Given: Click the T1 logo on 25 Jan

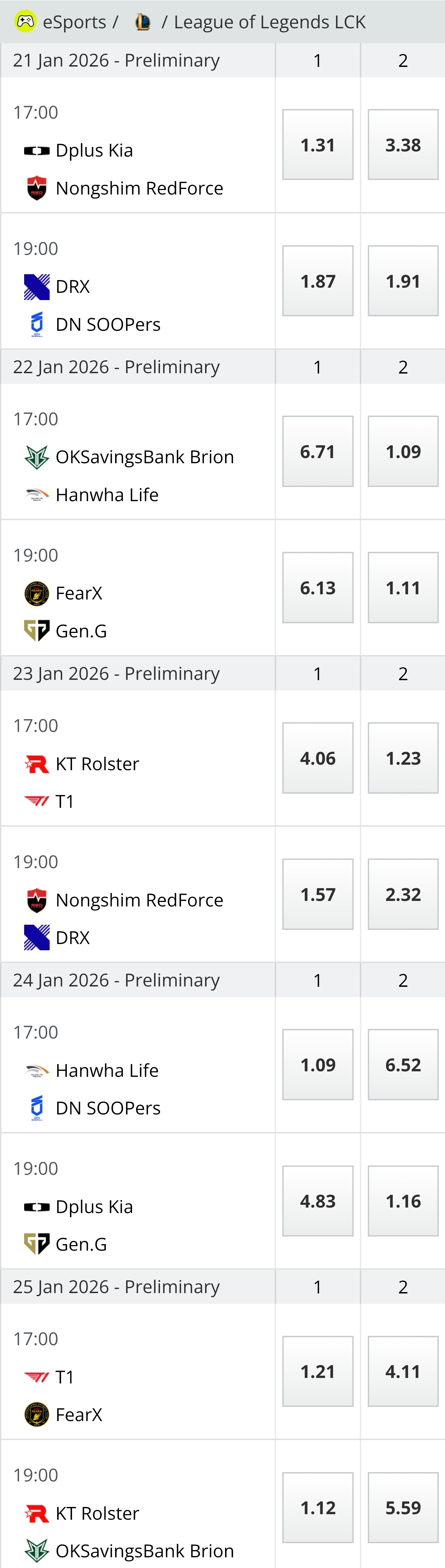Looking at the screenshot, I should click(x=37, y=1377).
